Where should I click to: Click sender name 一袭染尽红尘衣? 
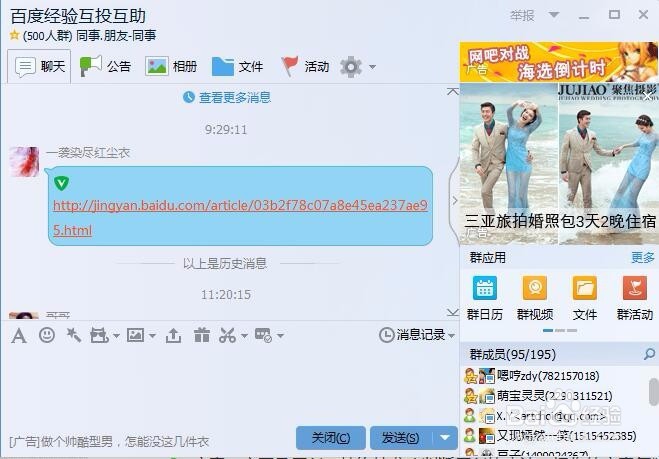[x=88, y=153]
